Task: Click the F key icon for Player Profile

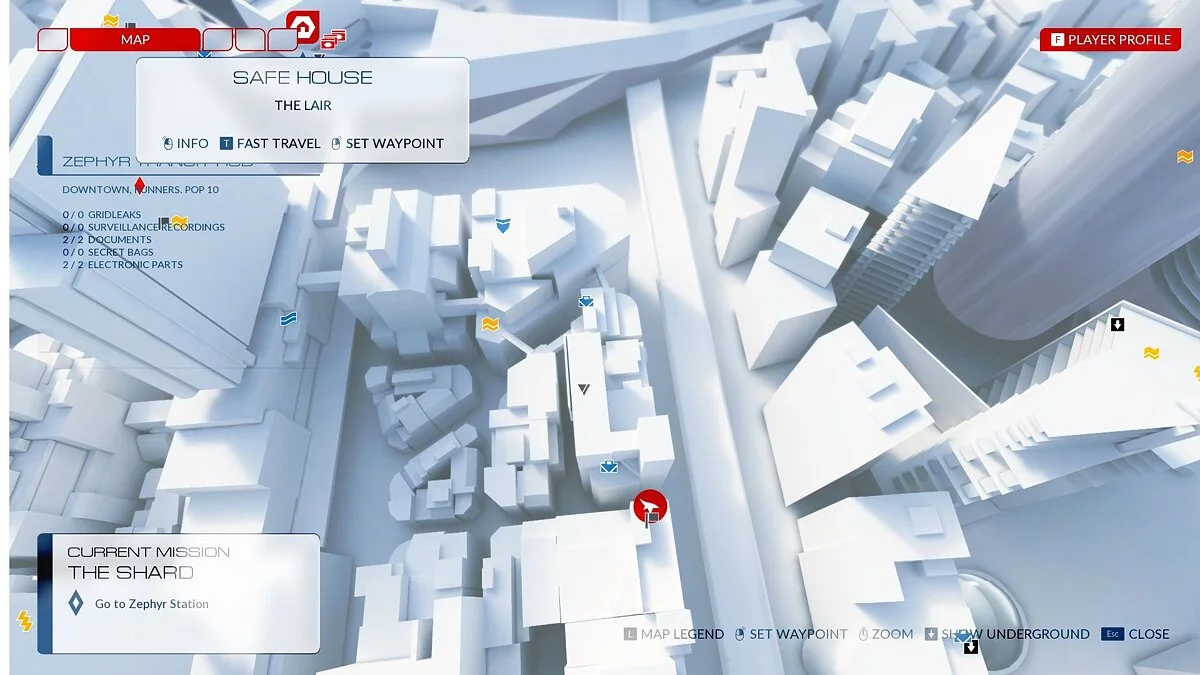Action: point(1057,40)
